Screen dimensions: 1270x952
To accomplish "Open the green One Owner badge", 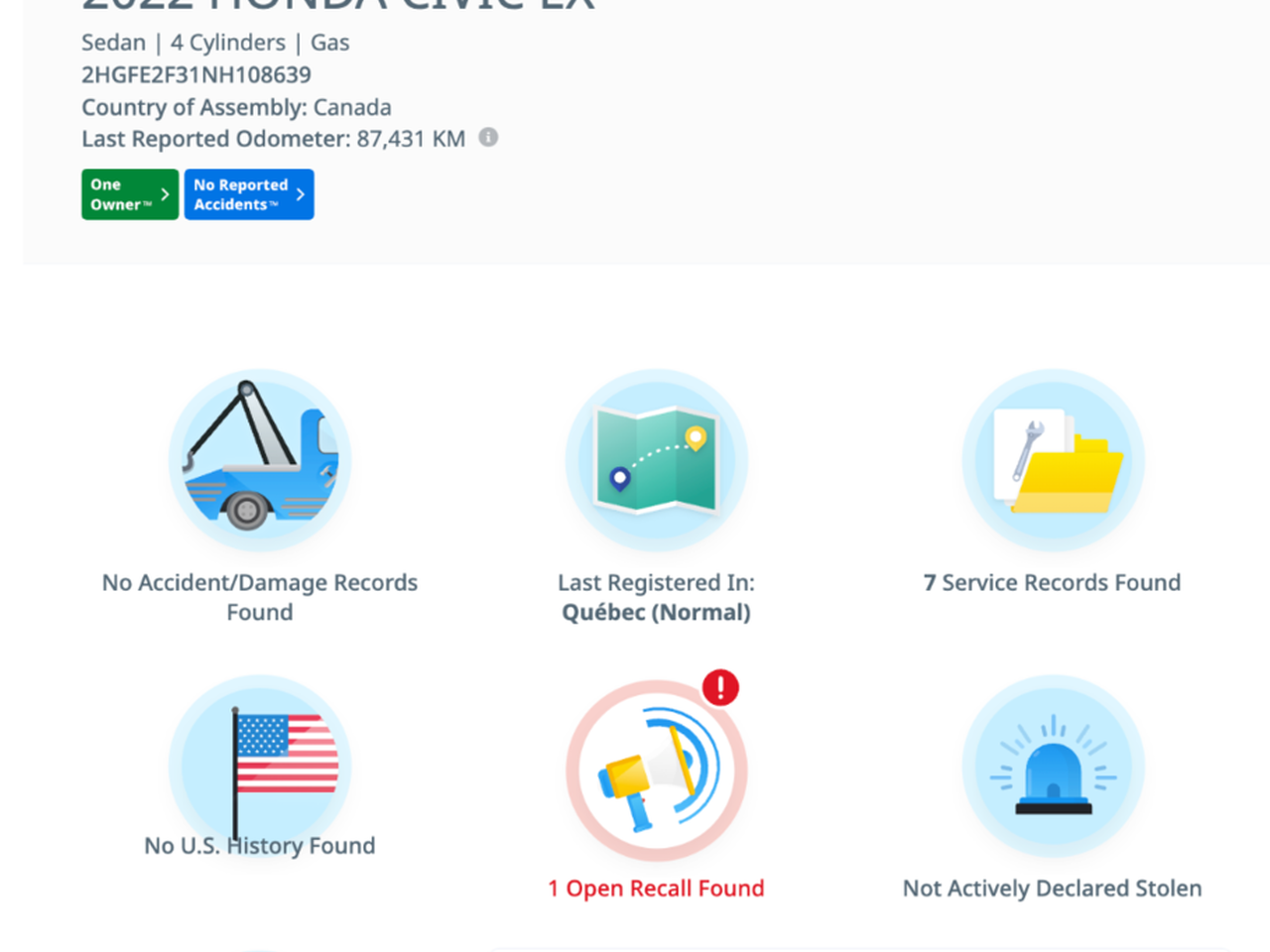I will (121, 194).
